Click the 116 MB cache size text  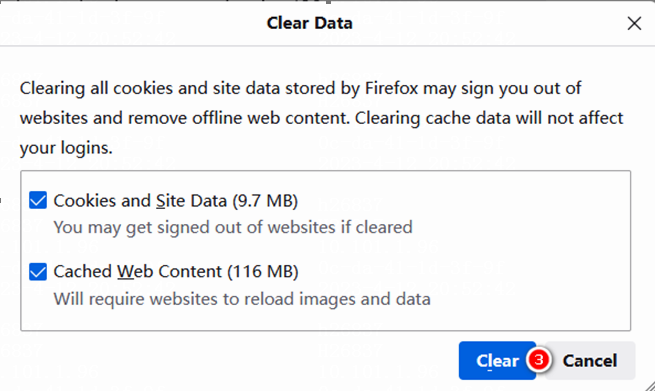coord(263,272)
